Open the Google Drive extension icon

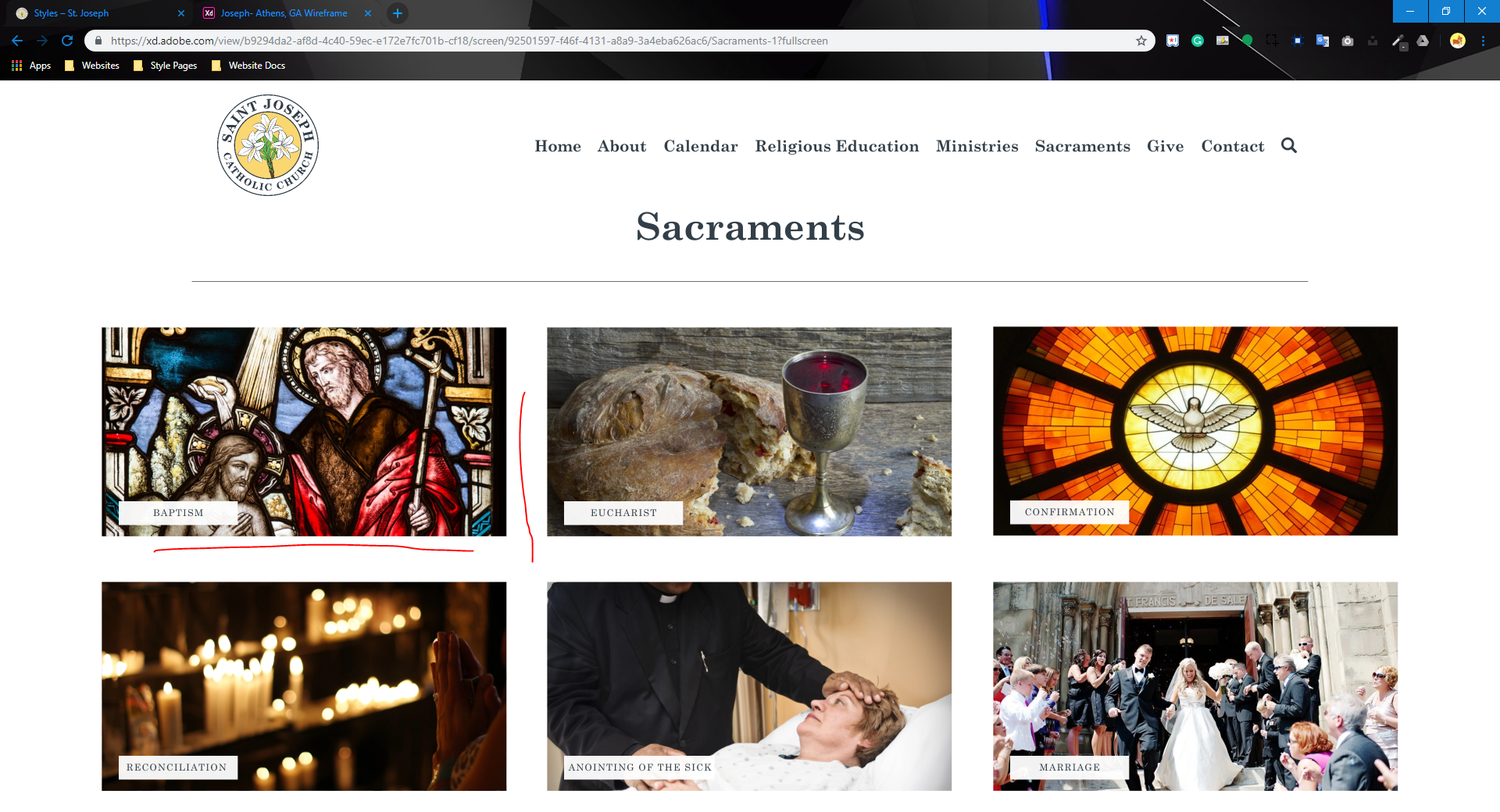click(1423, 41)
